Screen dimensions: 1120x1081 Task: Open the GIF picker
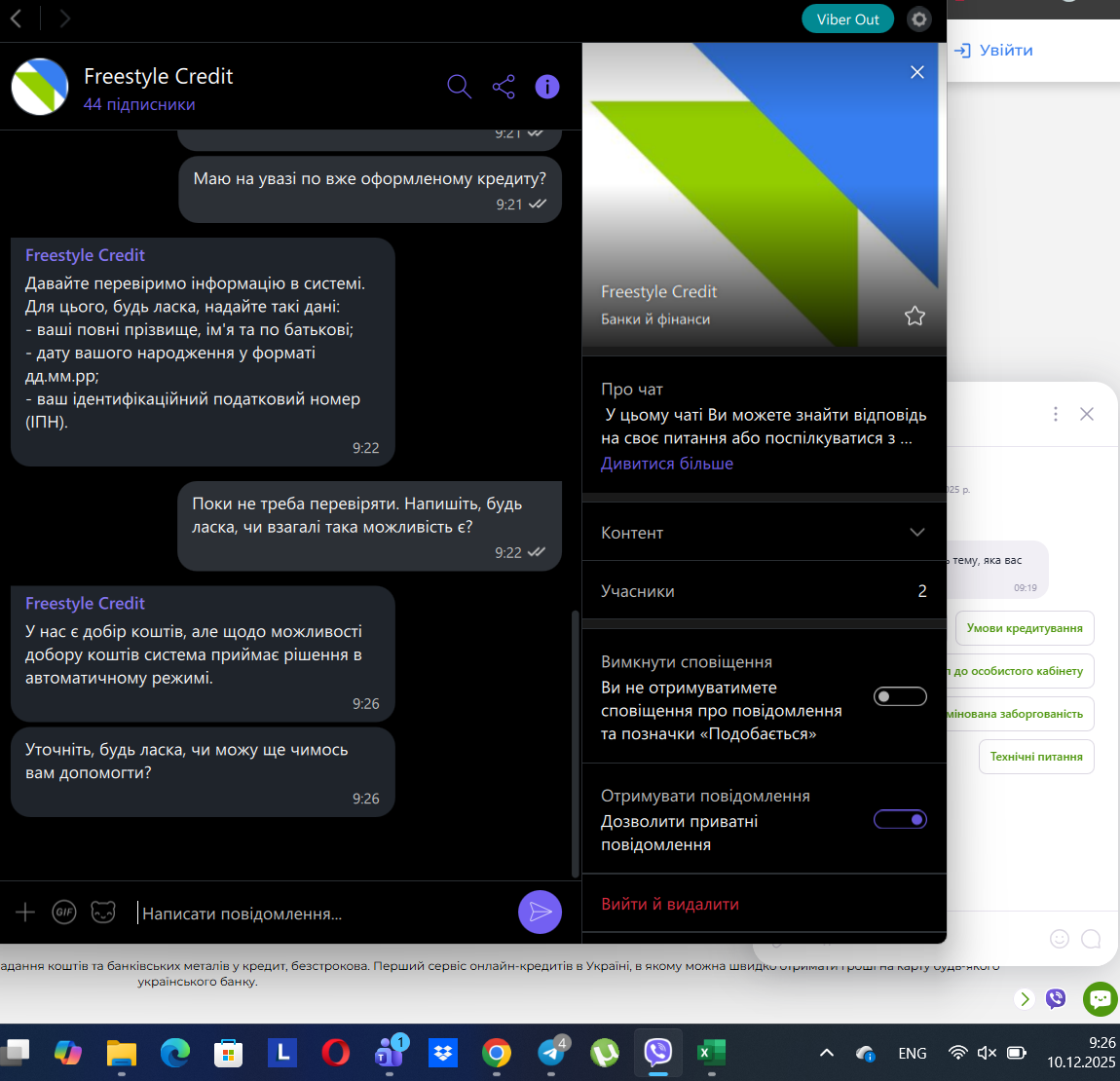coord(64,913)
